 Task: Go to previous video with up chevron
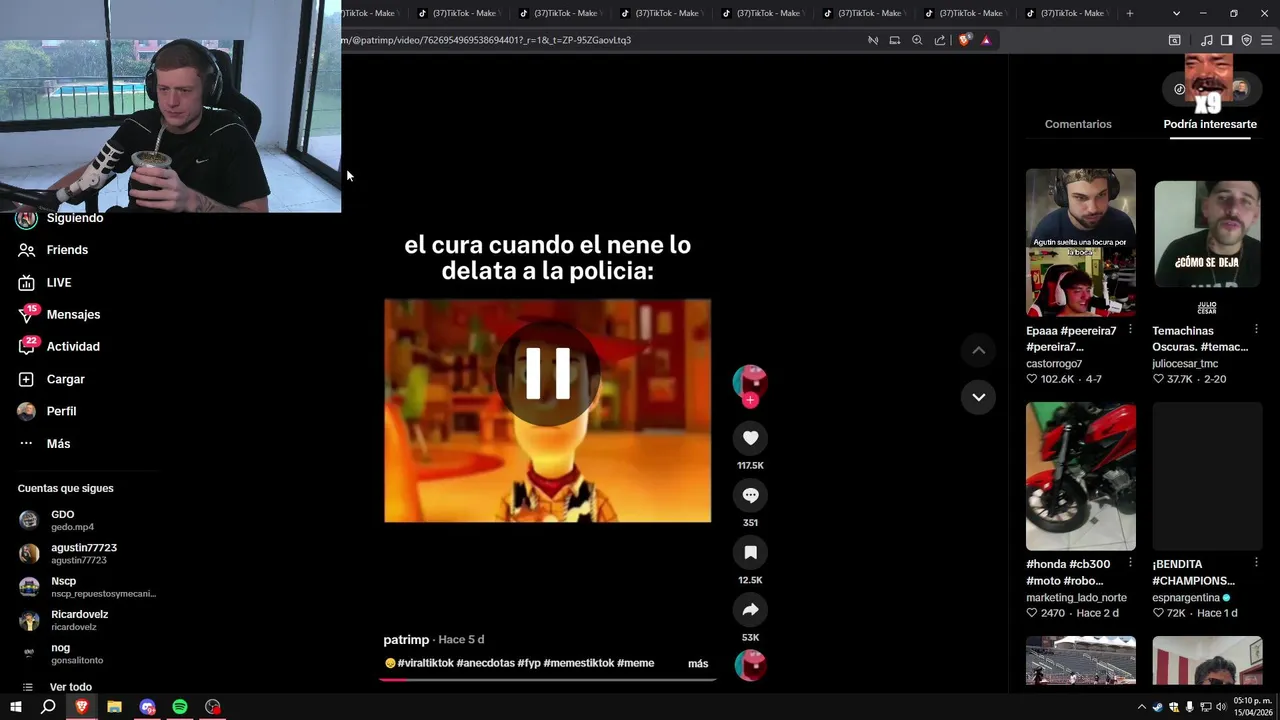coord(978,350)
